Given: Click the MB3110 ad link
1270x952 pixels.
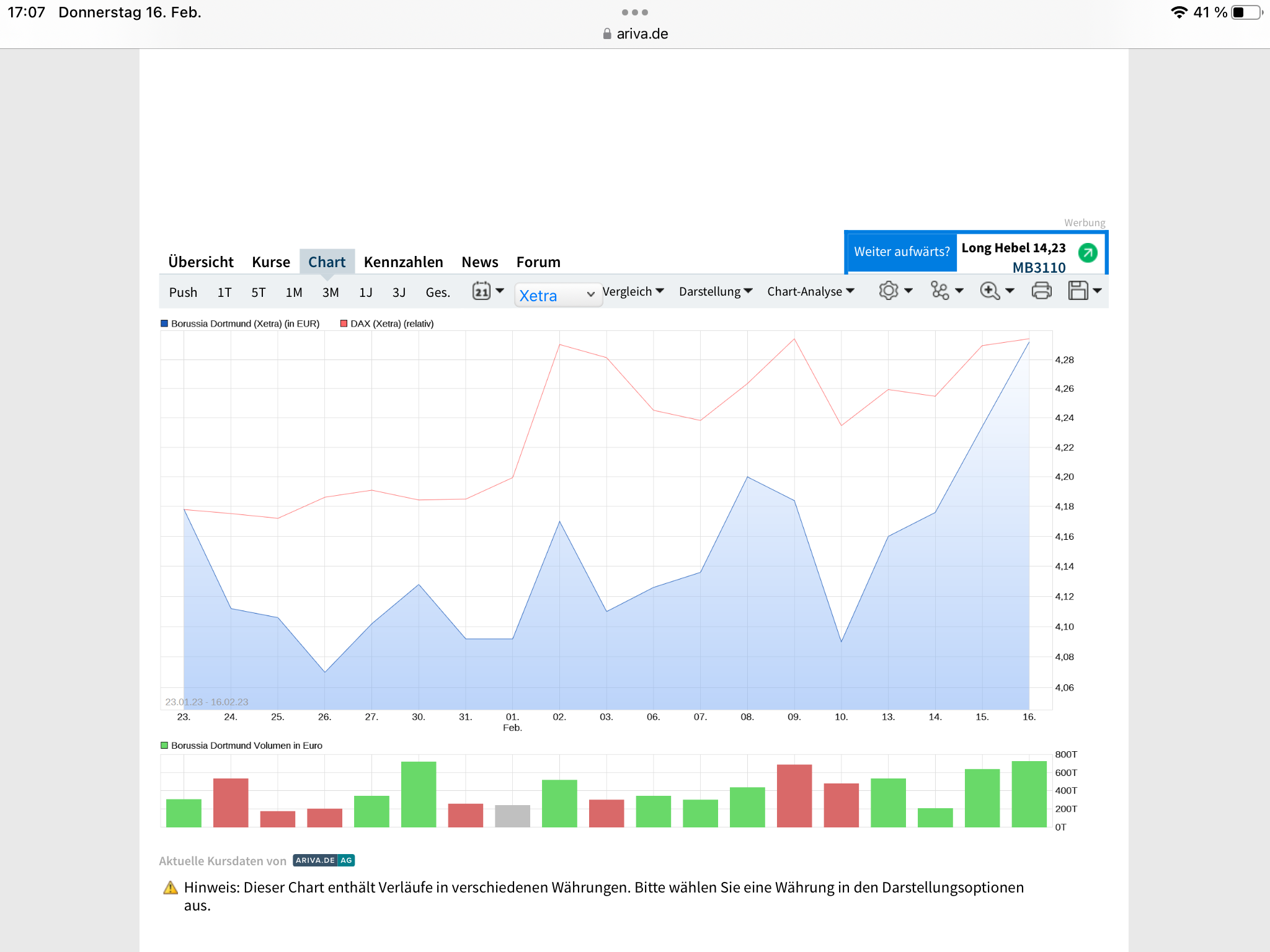Looking at the screenshot, I should click(x=1039, y=268).
